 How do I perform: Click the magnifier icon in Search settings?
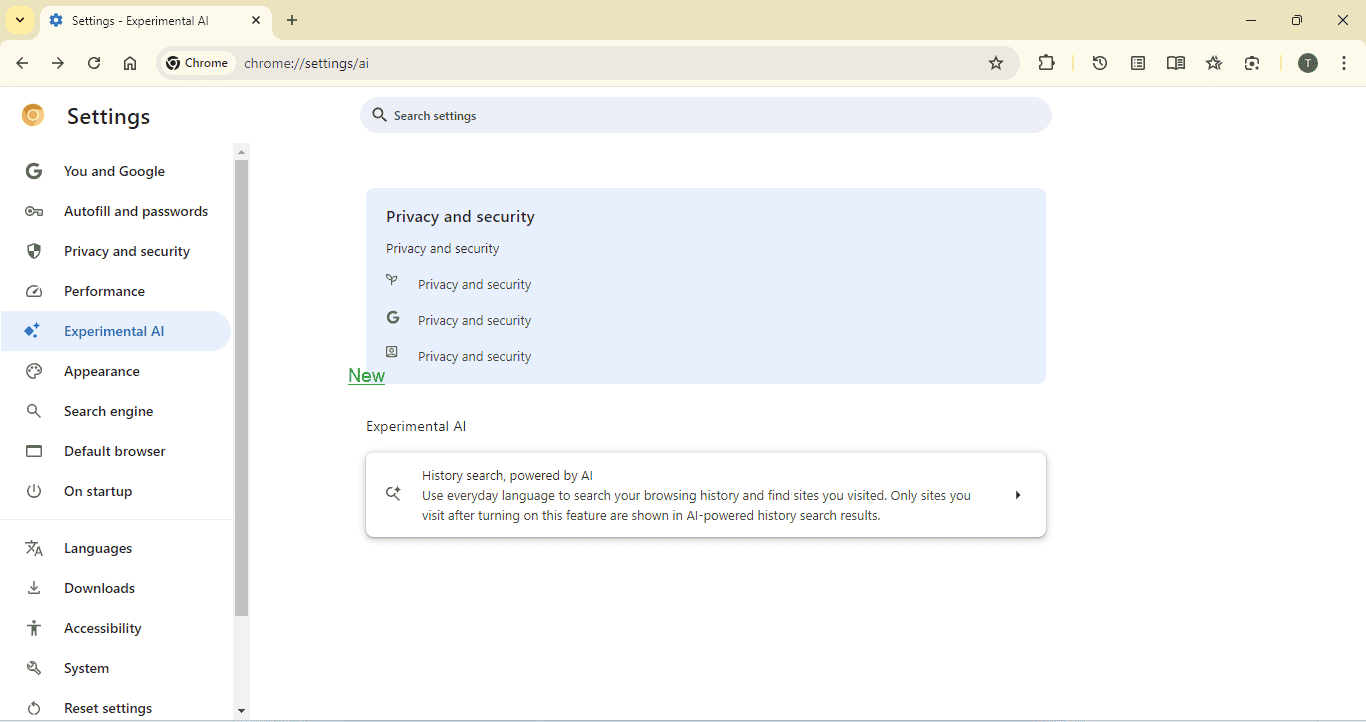380,115
